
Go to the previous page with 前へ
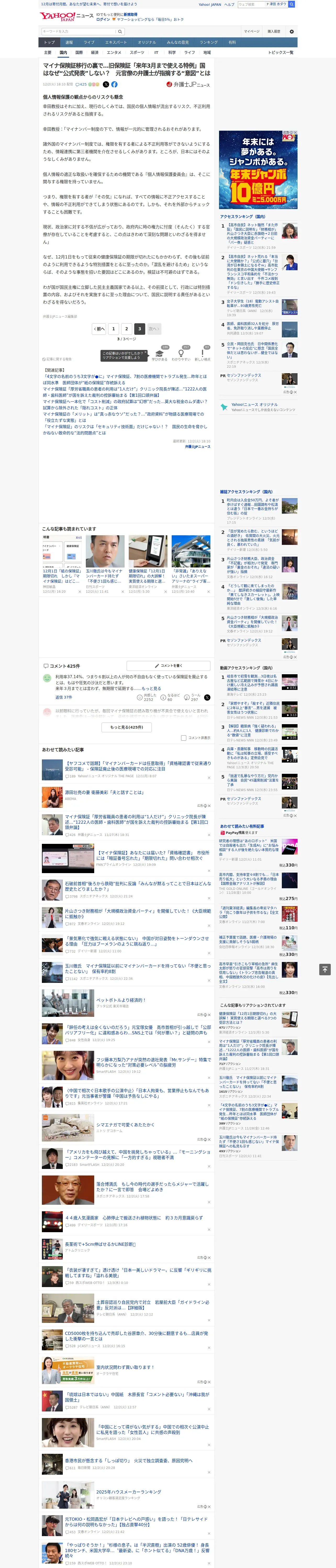coord(99,329)
